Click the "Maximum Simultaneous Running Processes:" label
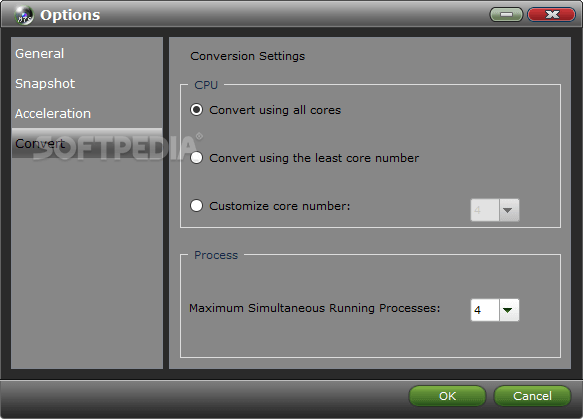The width and height of the screenshot is (583, 419). click(315, 308)
